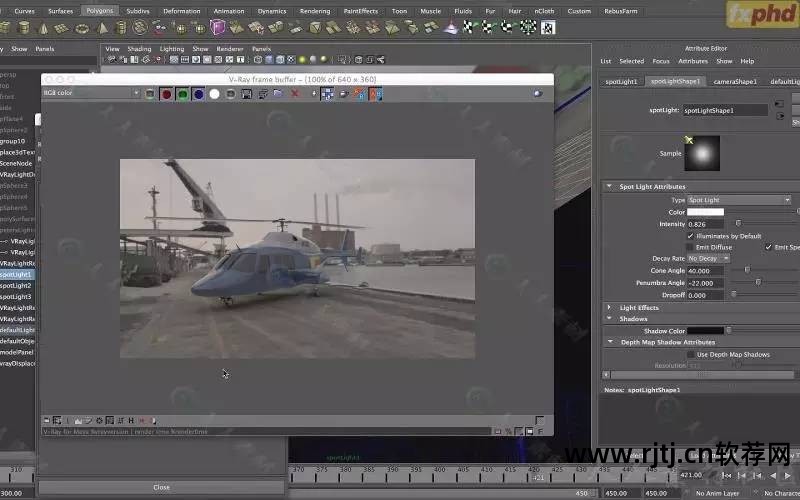Image resolution: width=800 pixels, height=500 pixels.
Task: Click the polygon plane shelf icon
Action: click(x=62, y=28)
